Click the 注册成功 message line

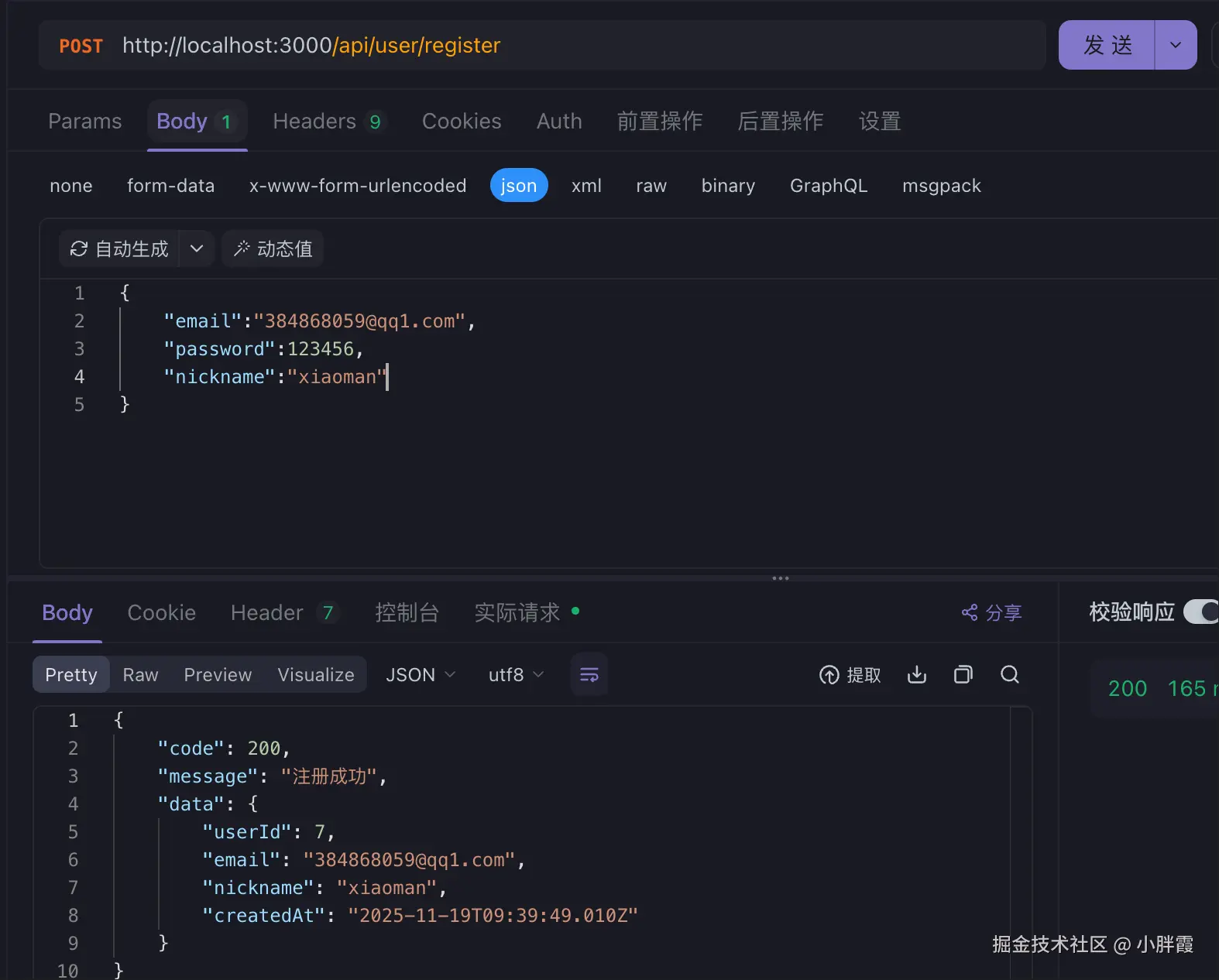click(272, 776)
